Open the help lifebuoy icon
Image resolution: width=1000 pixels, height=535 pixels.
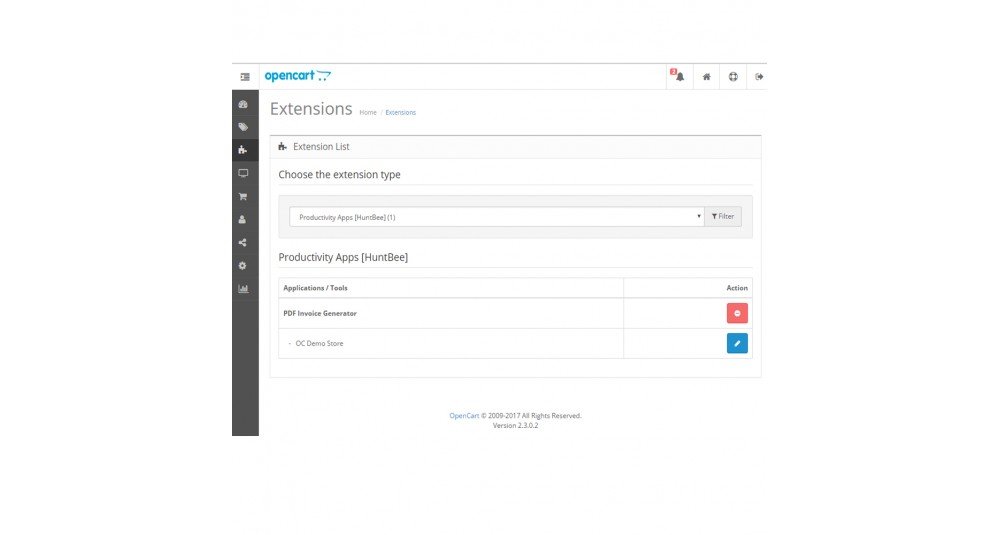pos(733,77)
